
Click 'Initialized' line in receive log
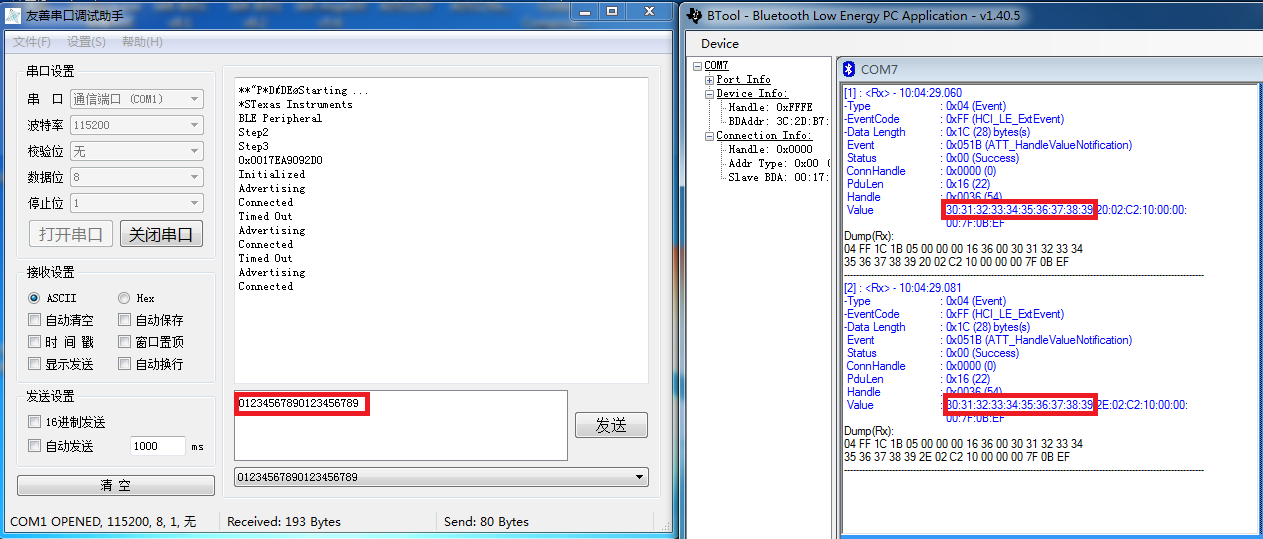pyautogui.click(x=272, y=174)
